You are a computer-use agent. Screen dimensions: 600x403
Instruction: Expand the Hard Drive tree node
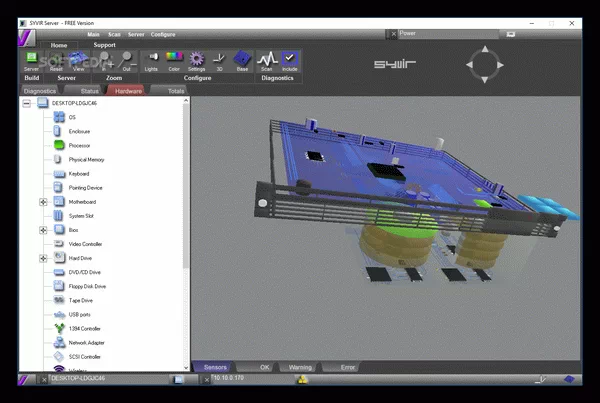click(x=43, y=258)
